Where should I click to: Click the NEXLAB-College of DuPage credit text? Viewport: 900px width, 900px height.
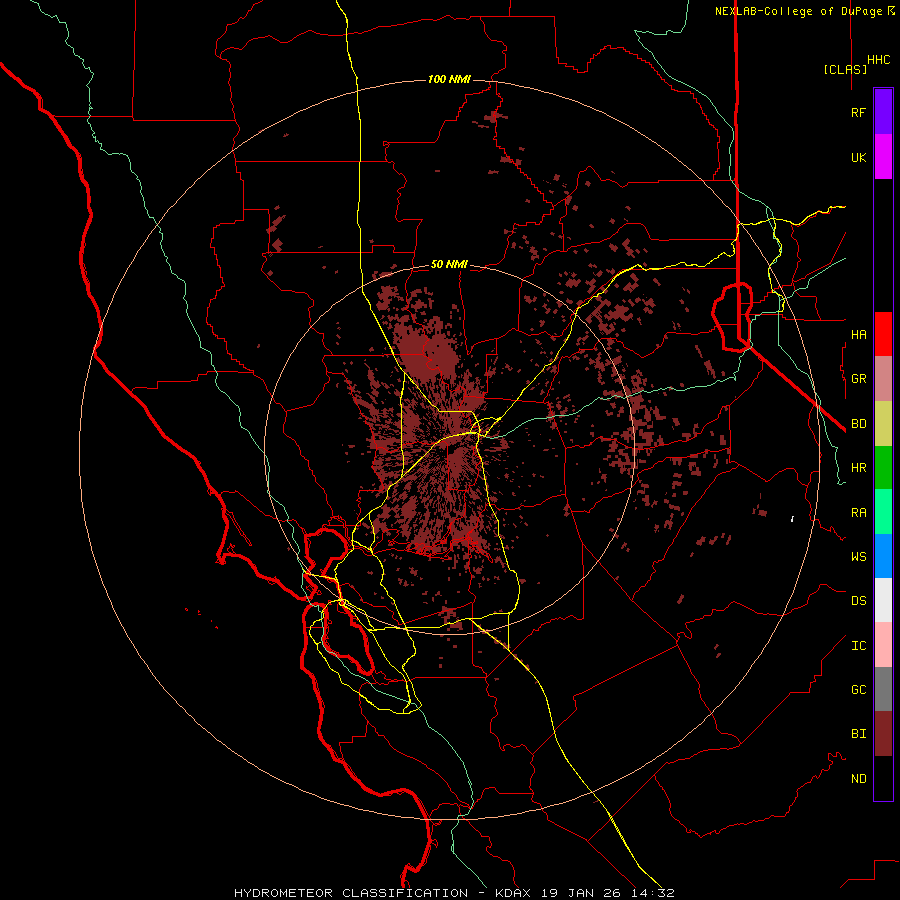click(798, 11)
